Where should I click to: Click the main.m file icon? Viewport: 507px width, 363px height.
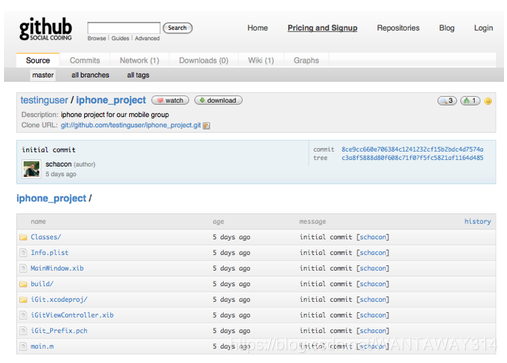(23, 346)
